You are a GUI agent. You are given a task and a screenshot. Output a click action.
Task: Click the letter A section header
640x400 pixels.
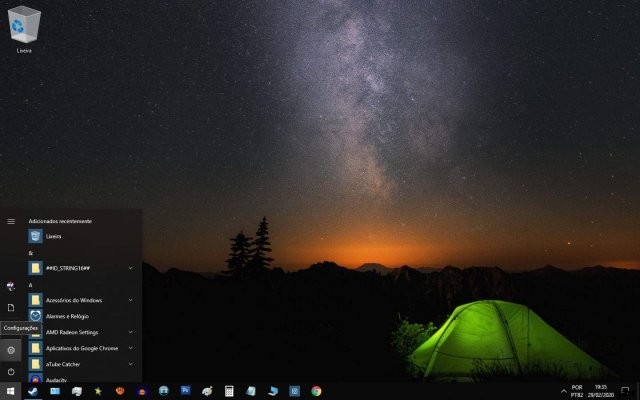[31, 285]
